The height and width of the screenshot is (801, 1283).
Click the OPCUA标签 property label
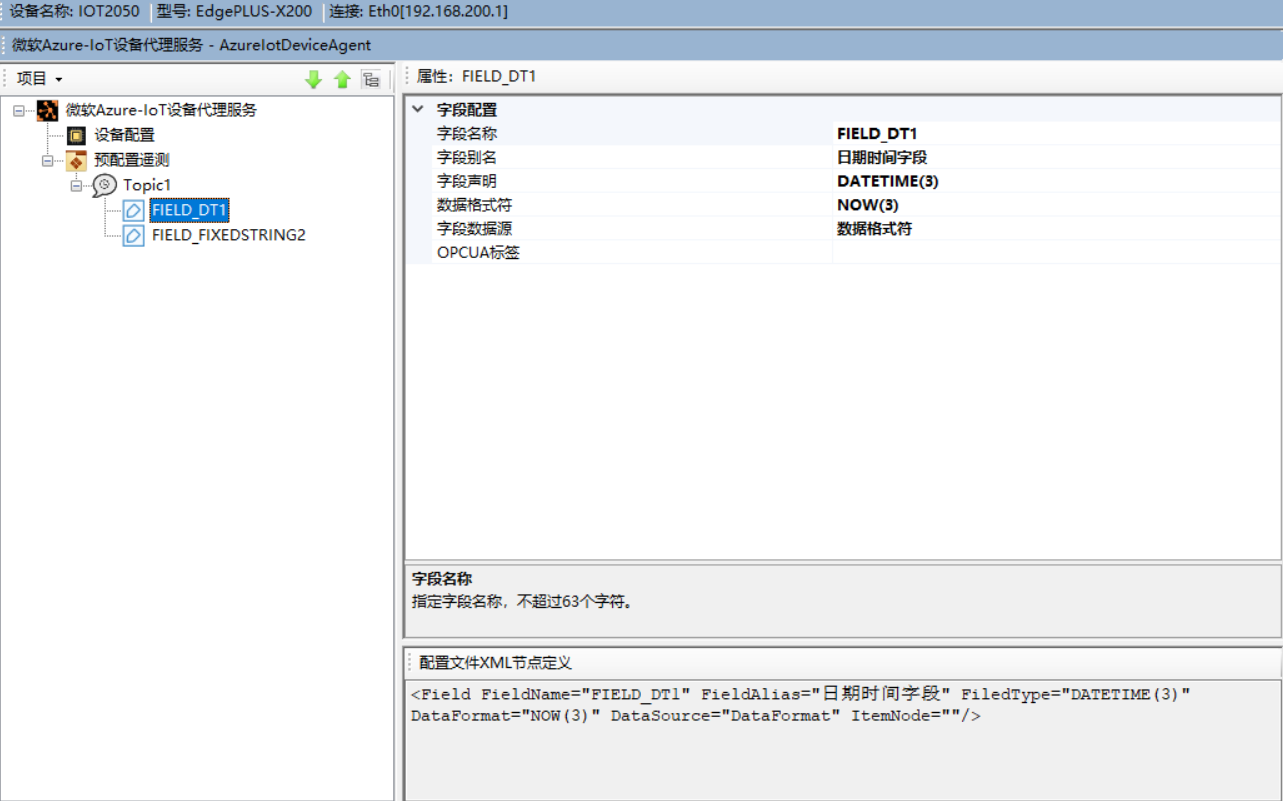(478, 253)
